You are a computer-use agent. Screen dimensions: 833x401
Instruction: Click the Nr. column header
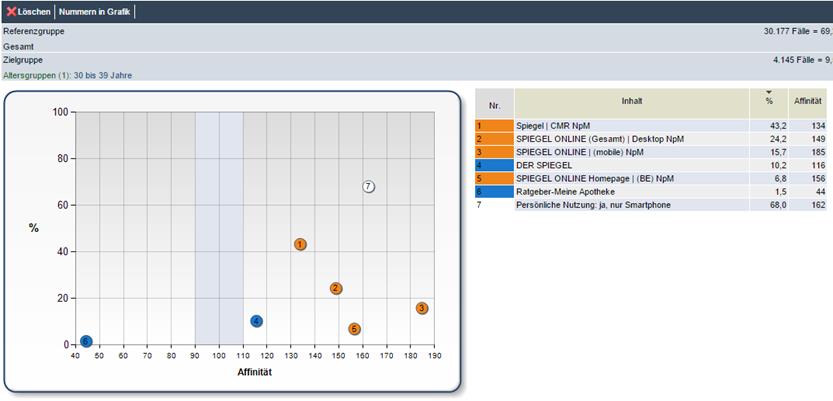(495, 103)
